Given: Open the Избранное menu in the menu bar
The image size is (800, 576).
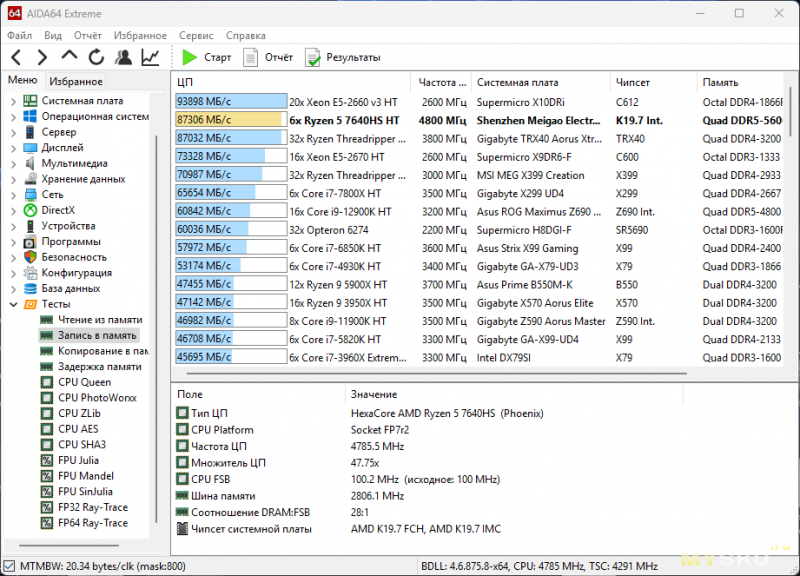Looking at the screenshot, I should click(x=140, y=35).
